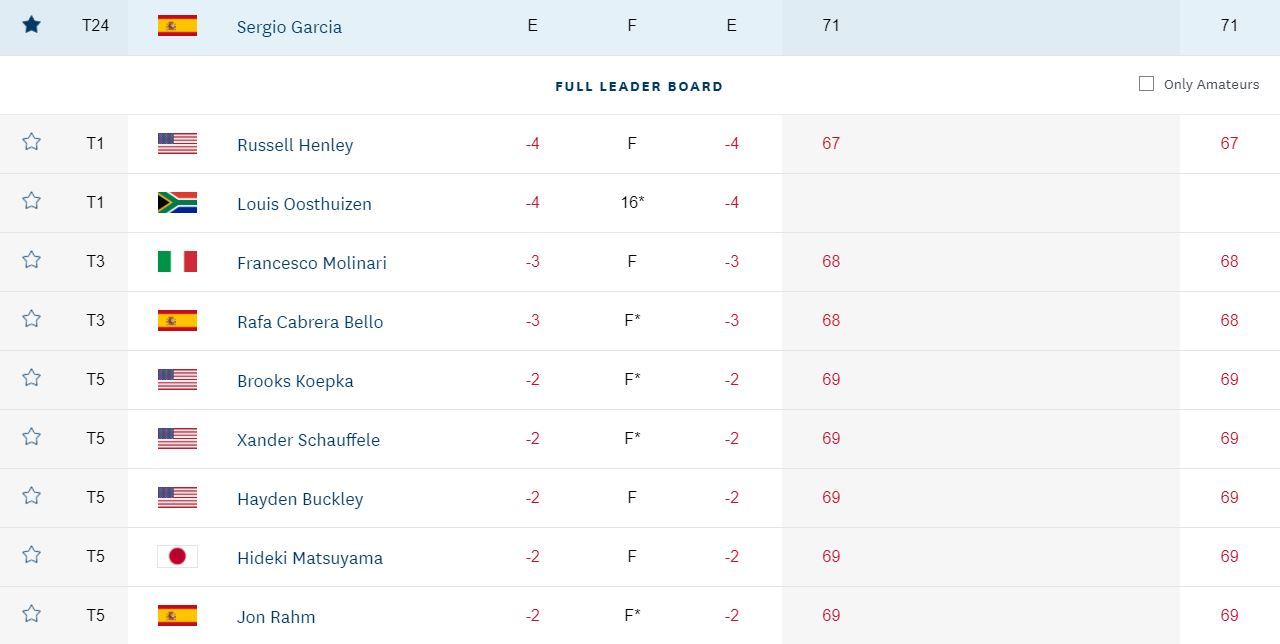Click South Africa flag beside Oosthuizen
1280x644 pixels.
click(177, 203)
